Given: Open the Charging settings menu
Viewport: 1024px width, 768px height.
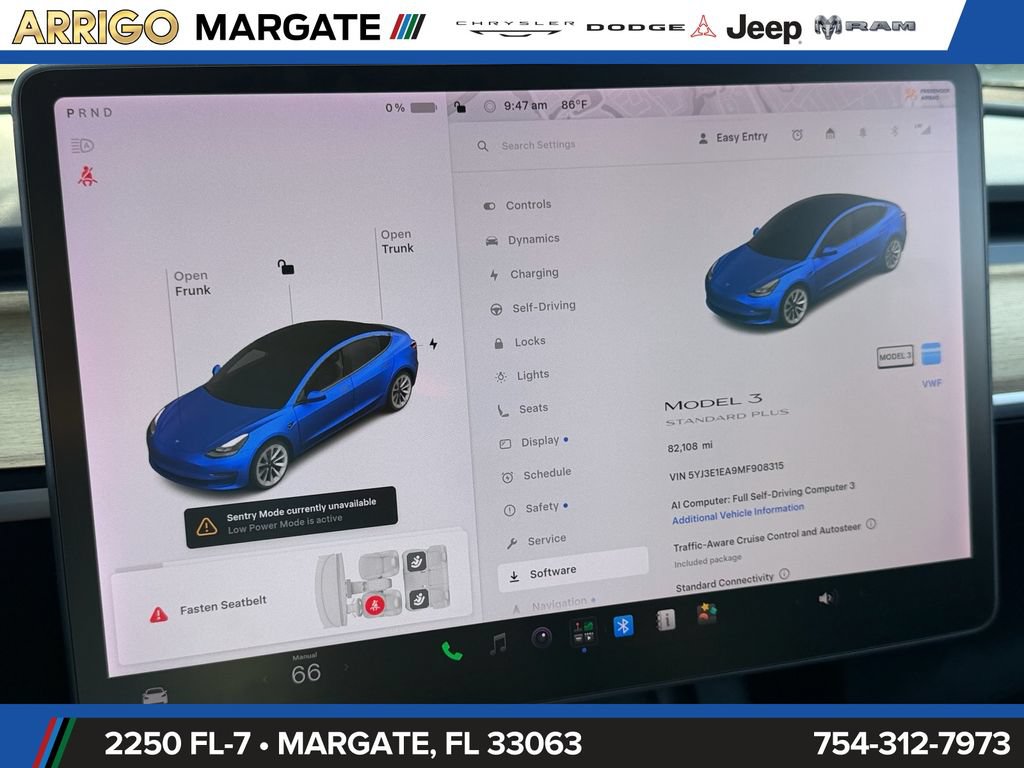Looking at the screenshot, I should pyautogui.click(x=524, y=274).
